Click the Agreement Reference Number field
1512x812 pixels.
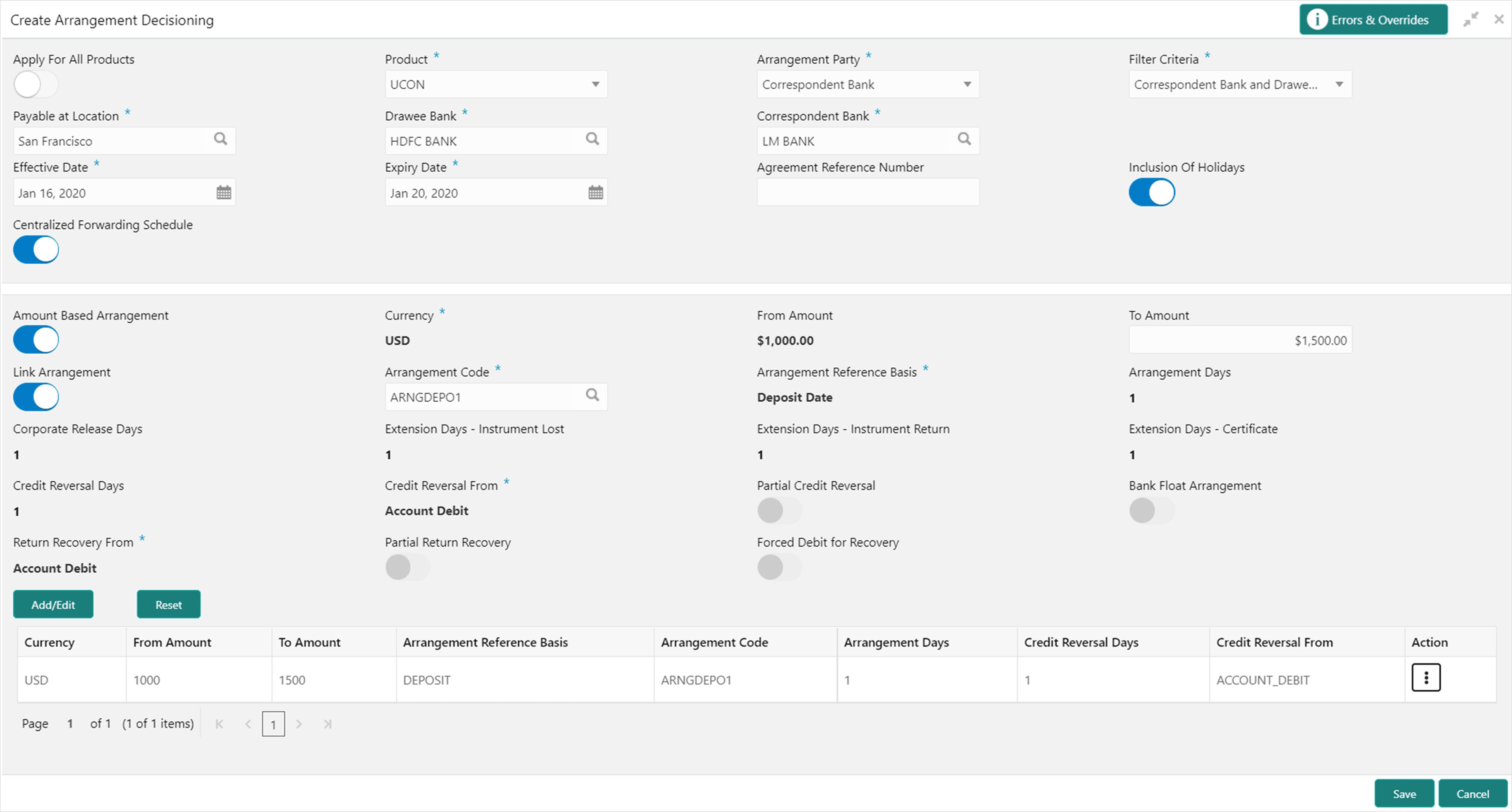[x=868, y=193]
